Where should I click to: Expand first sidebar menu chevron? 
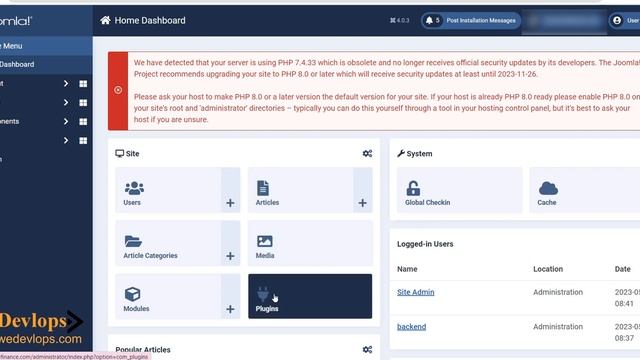pyautogui.click(x=66, y=83)
